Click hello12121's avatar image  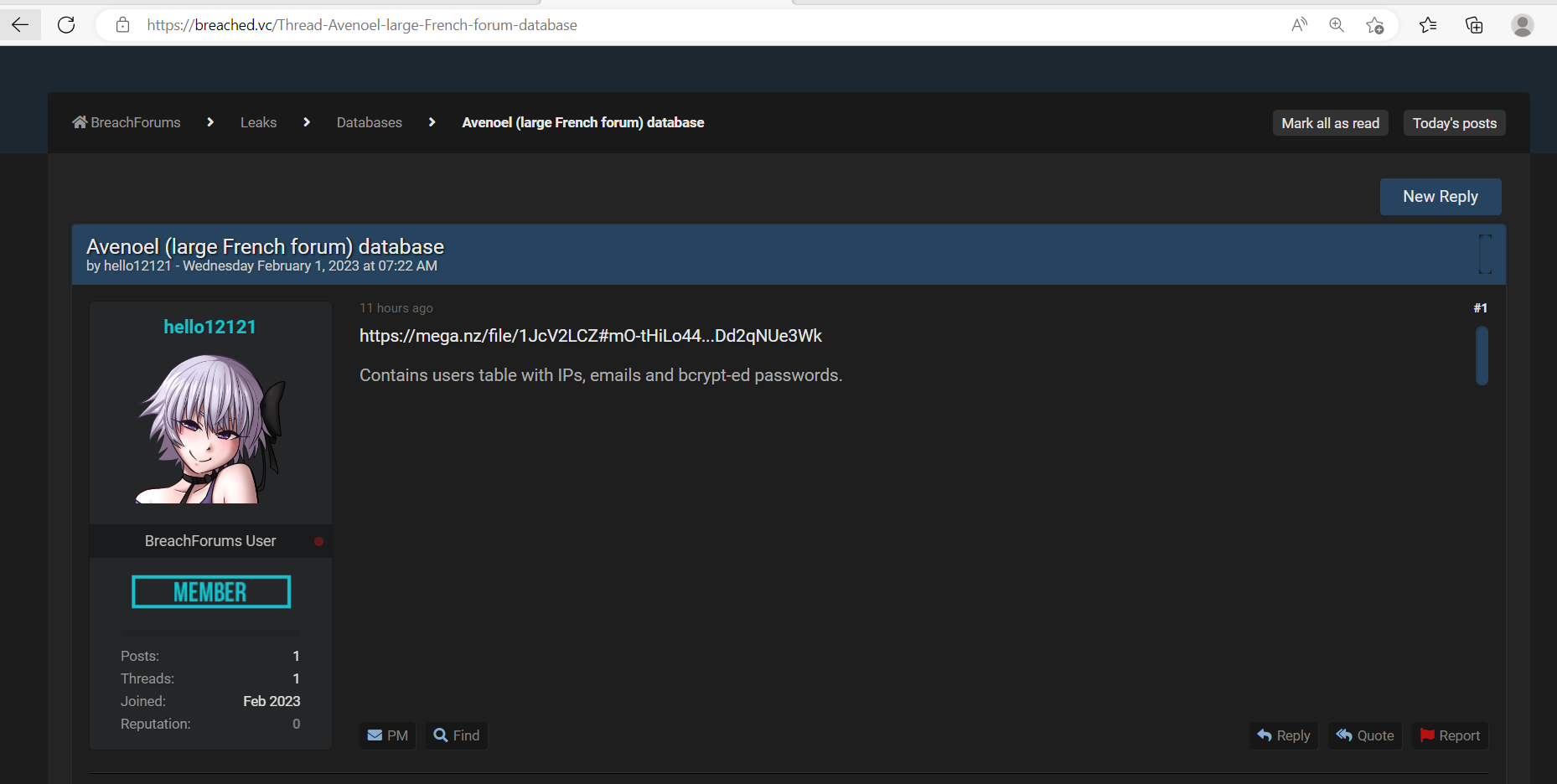(x=210, y=428)
